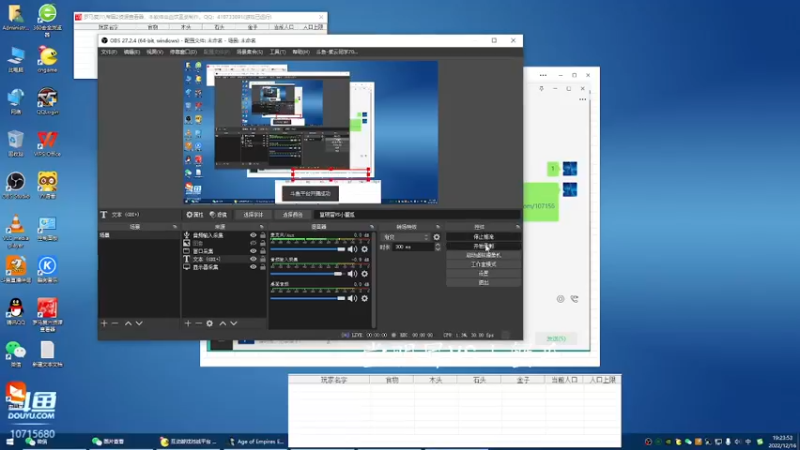
Task: Click the Exit button in Controls
Action: pos(483,282)
